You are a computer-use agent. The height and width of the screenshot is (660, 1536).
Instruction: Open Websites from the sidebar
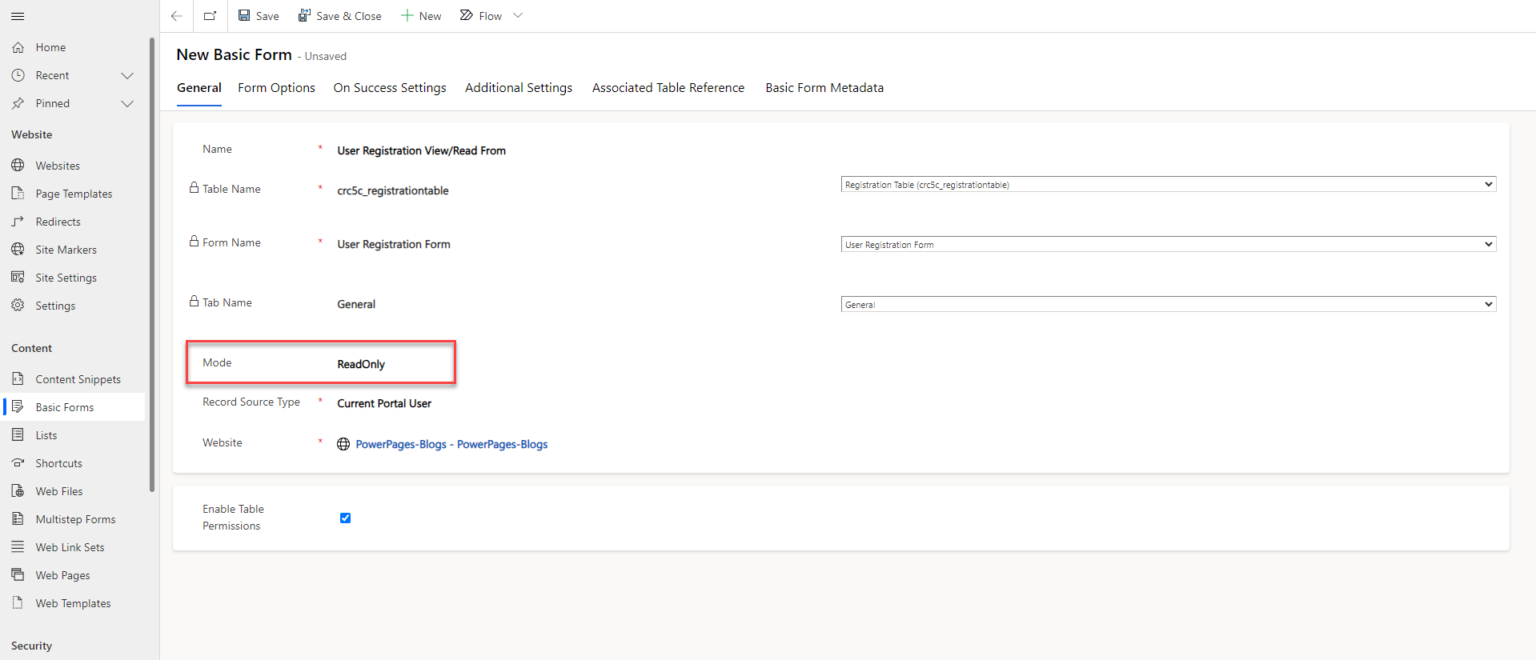pyautogui.click(x=55, y=164)
